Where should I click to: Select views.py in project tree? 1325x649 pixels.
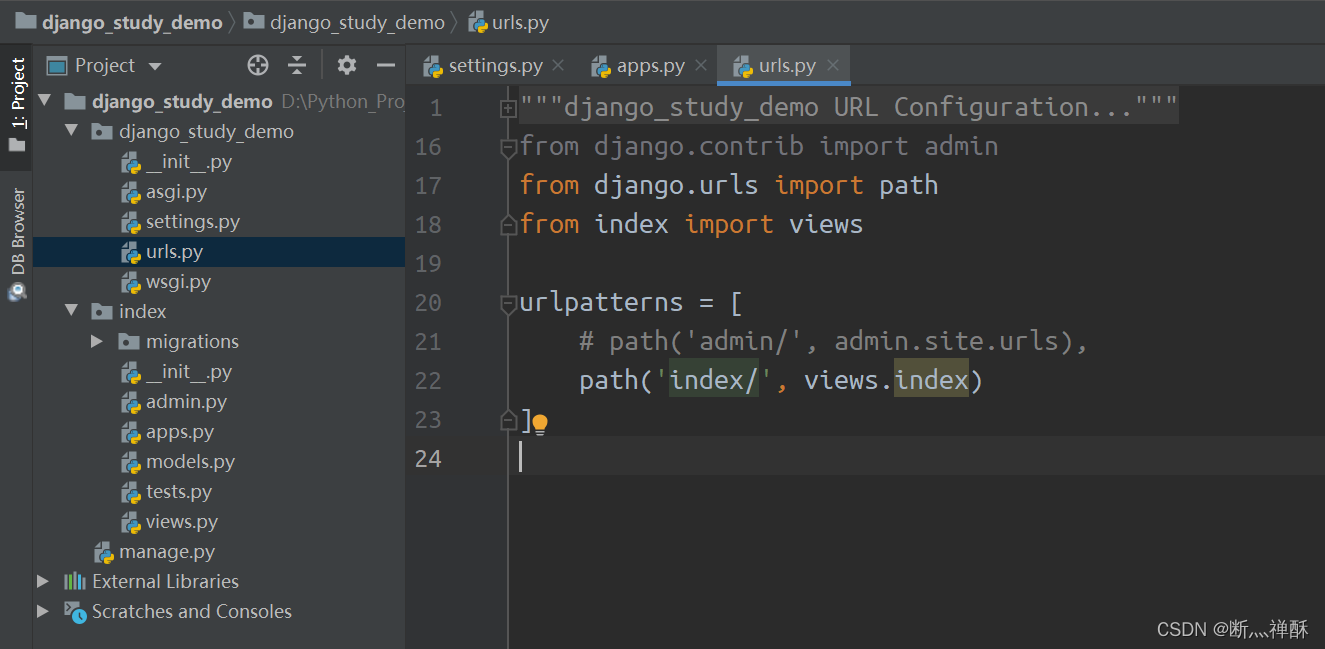pos(182,521)
